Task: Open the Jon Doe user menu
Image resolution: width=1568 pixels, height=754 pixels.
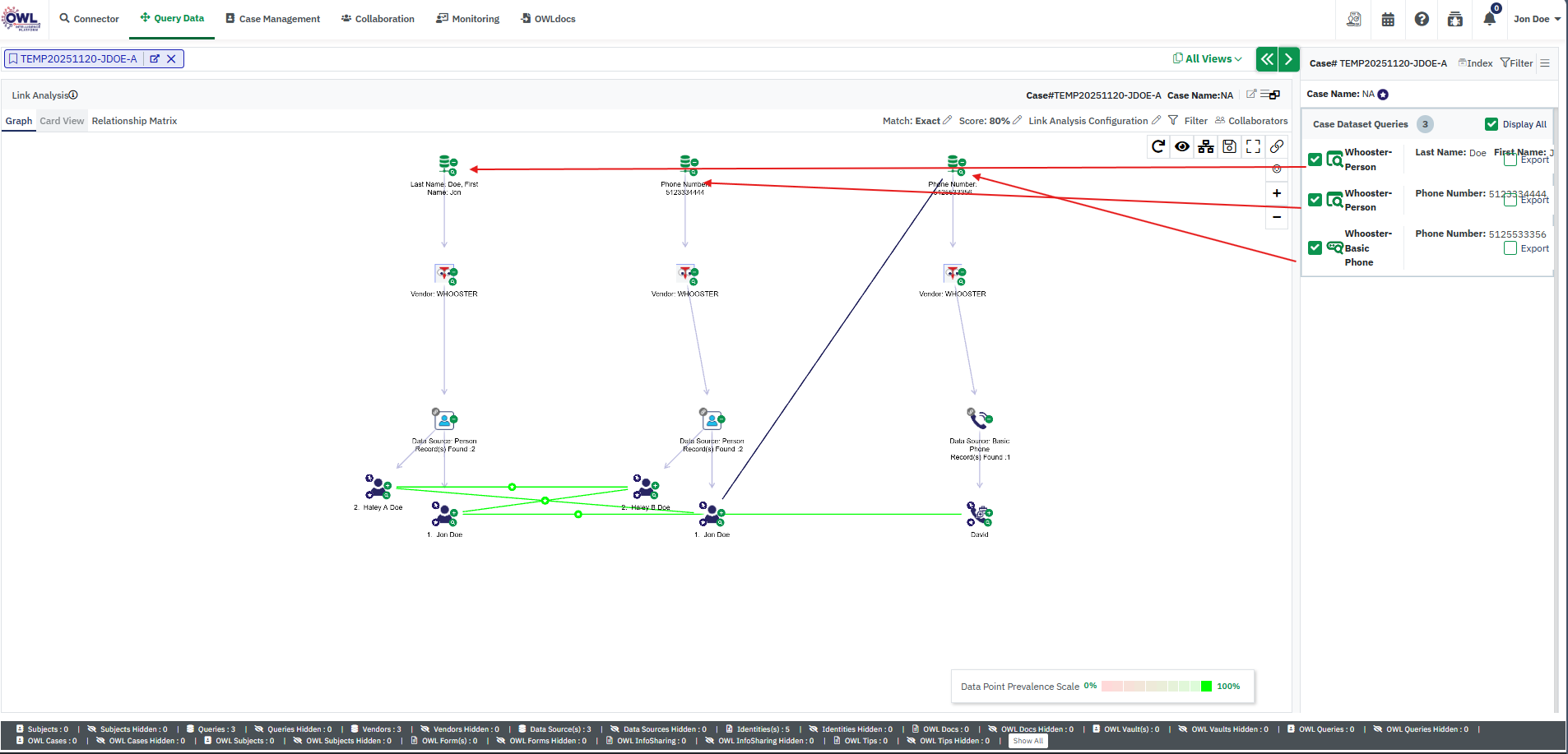Action: (x=1536, y=19)
